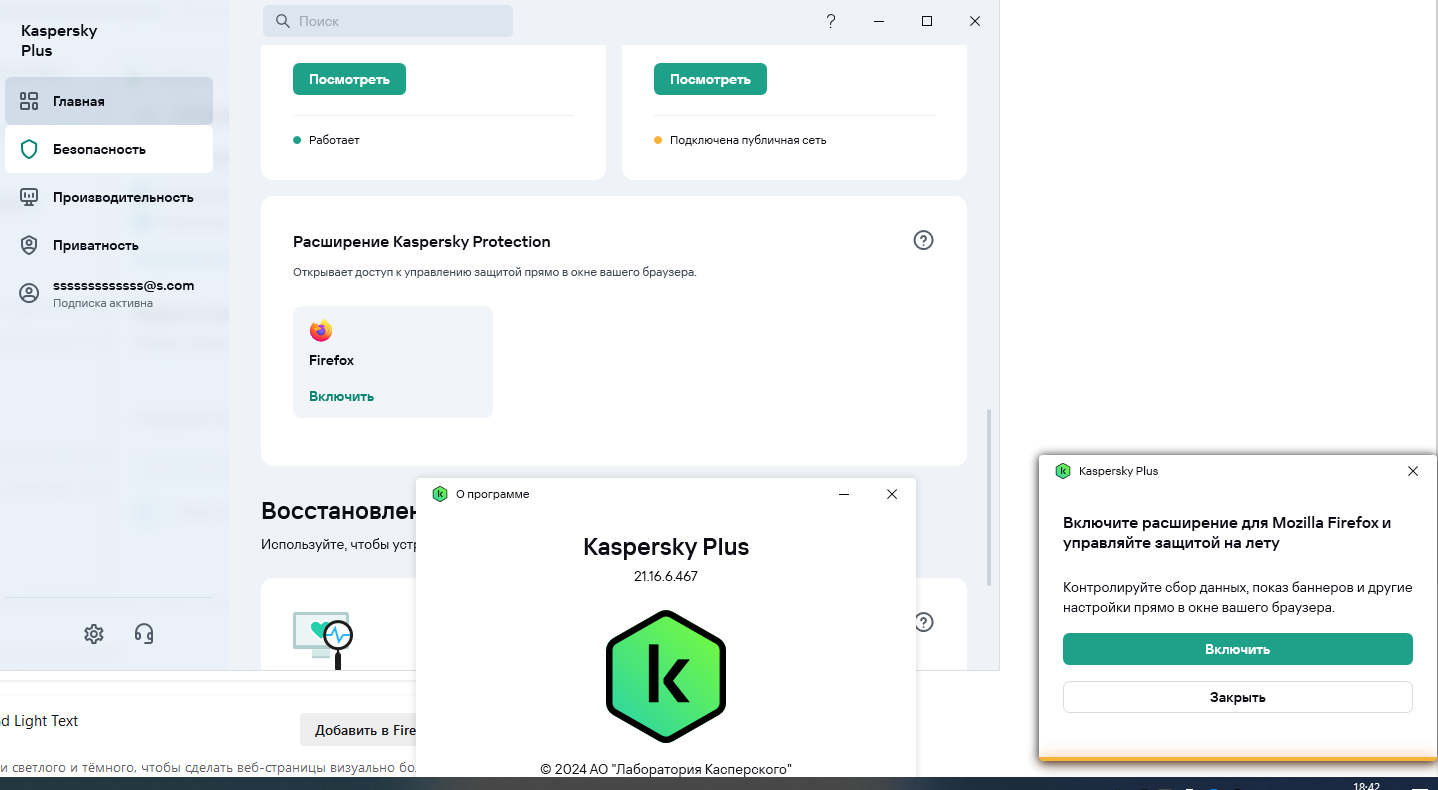
Task: Click the Расширение Kaspersky Protection heading
Action: [x=422, y=241]
